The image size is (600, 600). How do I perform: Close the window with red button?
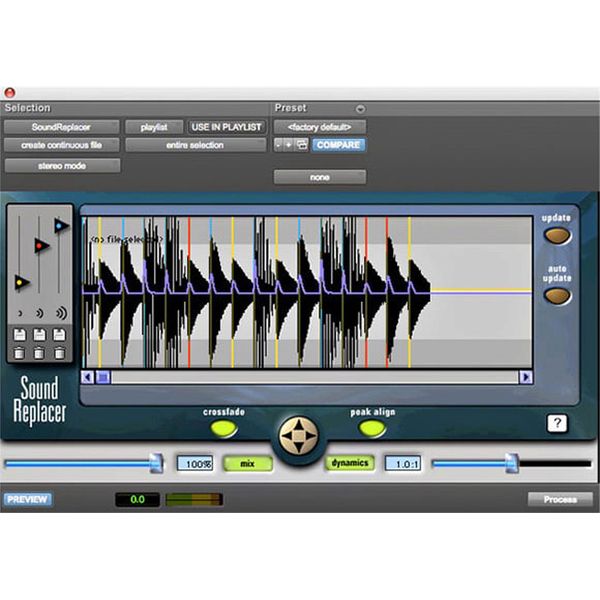click(x=10, y=93)
